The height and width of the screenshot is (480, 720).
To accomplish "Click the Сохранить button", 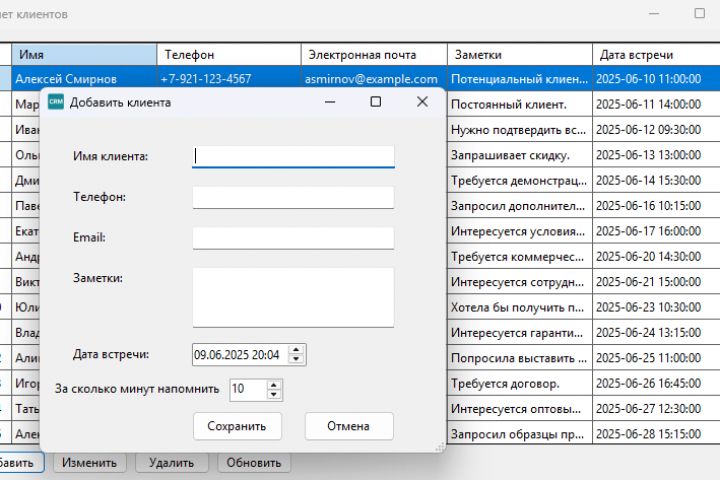I will pos(237,426).
